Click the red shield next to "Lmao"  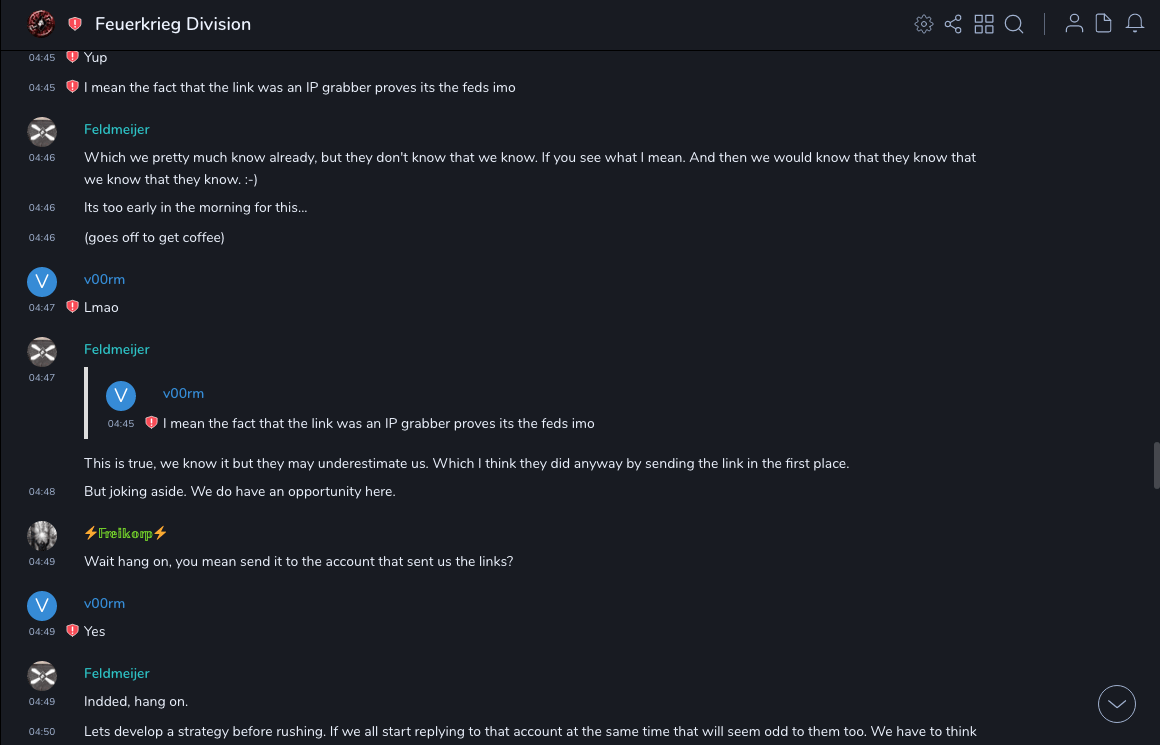72,307
